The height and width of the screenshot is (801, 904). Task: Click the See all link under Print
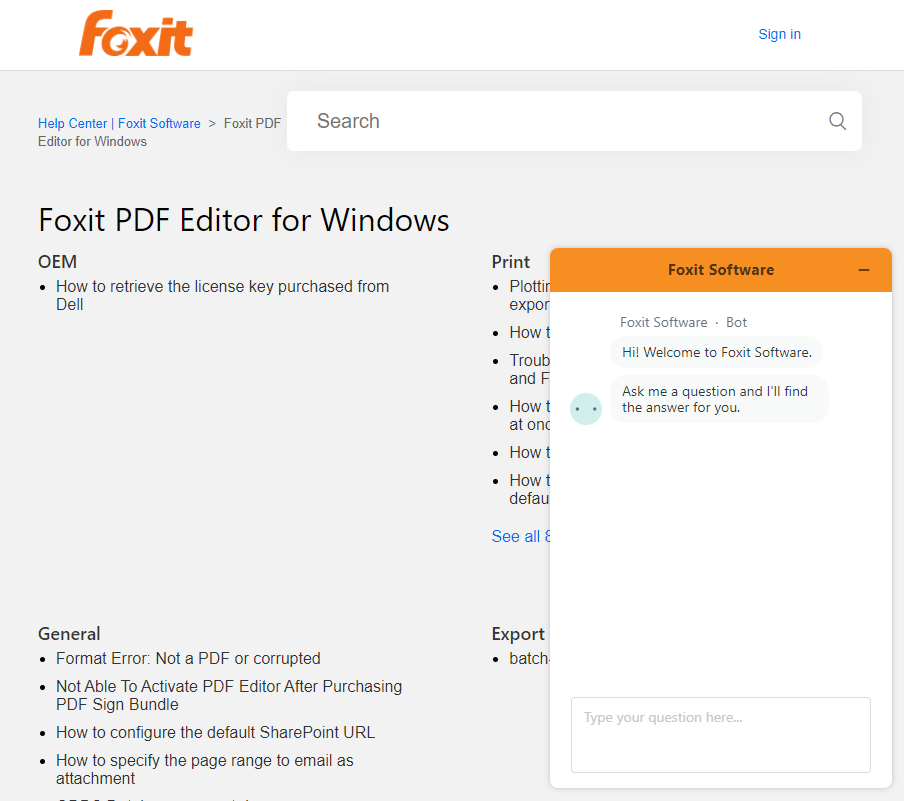click(521, 536)
